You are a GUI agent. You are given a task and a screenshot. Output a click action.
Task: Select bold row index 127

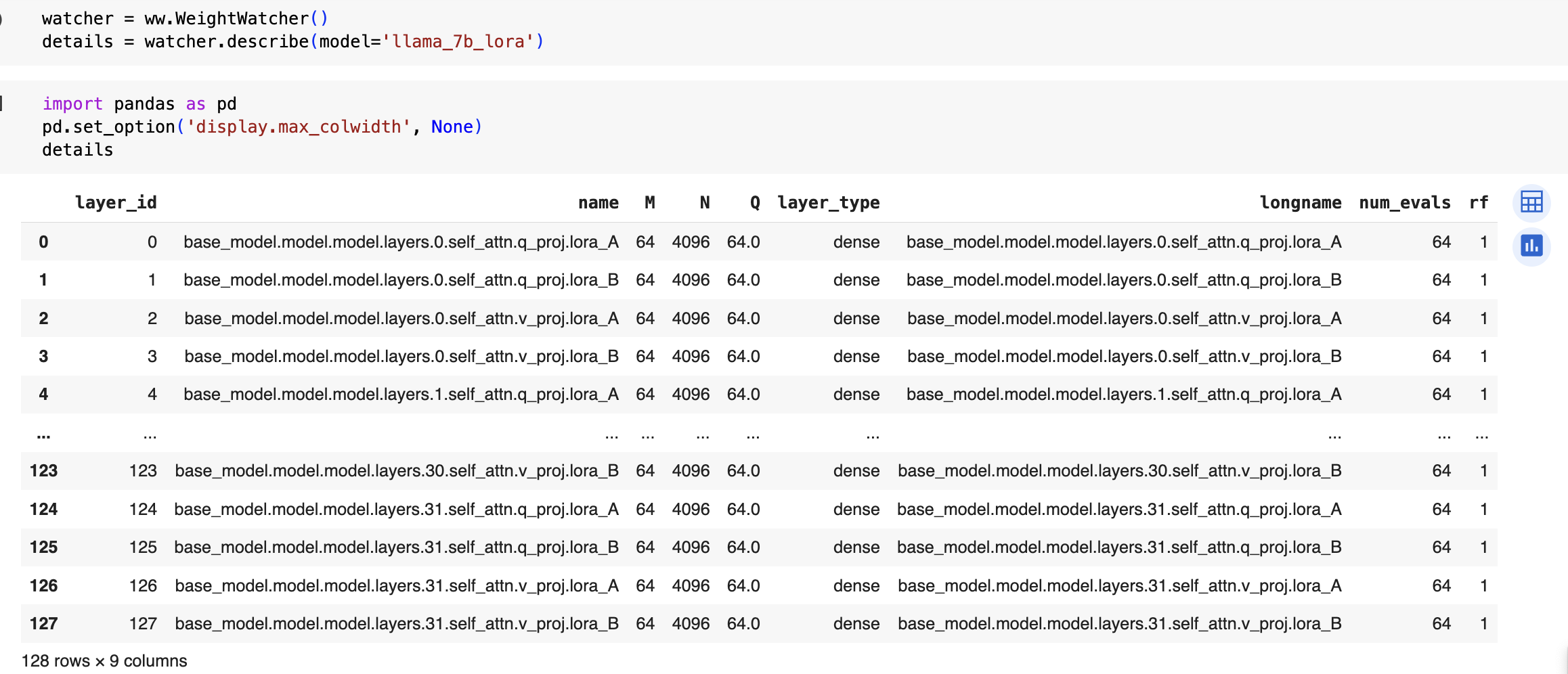point(43,624)
